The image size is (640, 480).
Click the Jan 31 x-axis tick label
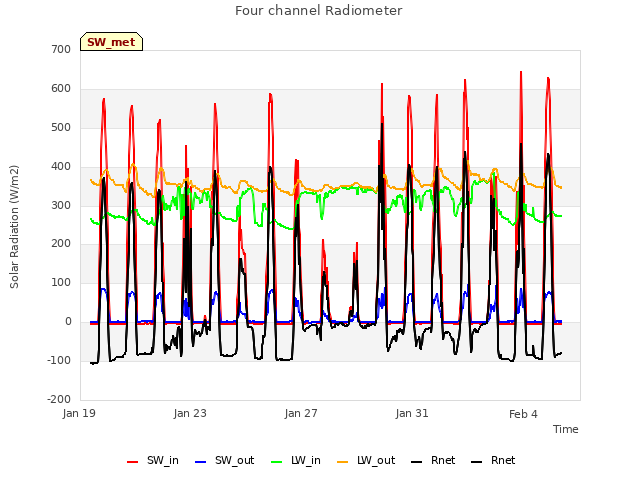pyautogui.click(x=412, y=413)
